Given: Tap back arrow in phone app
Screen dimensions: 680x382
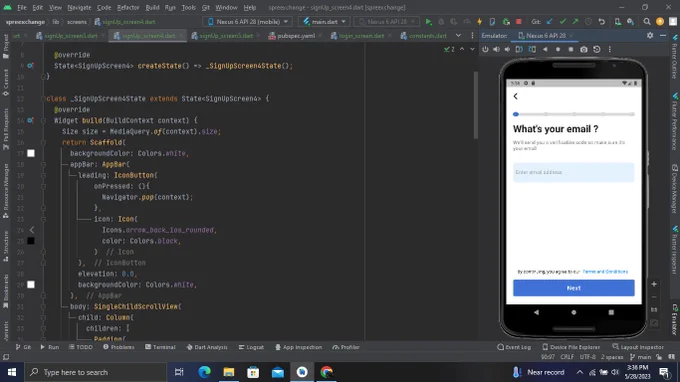Looking at the screenshot, I should pos(516,96).
